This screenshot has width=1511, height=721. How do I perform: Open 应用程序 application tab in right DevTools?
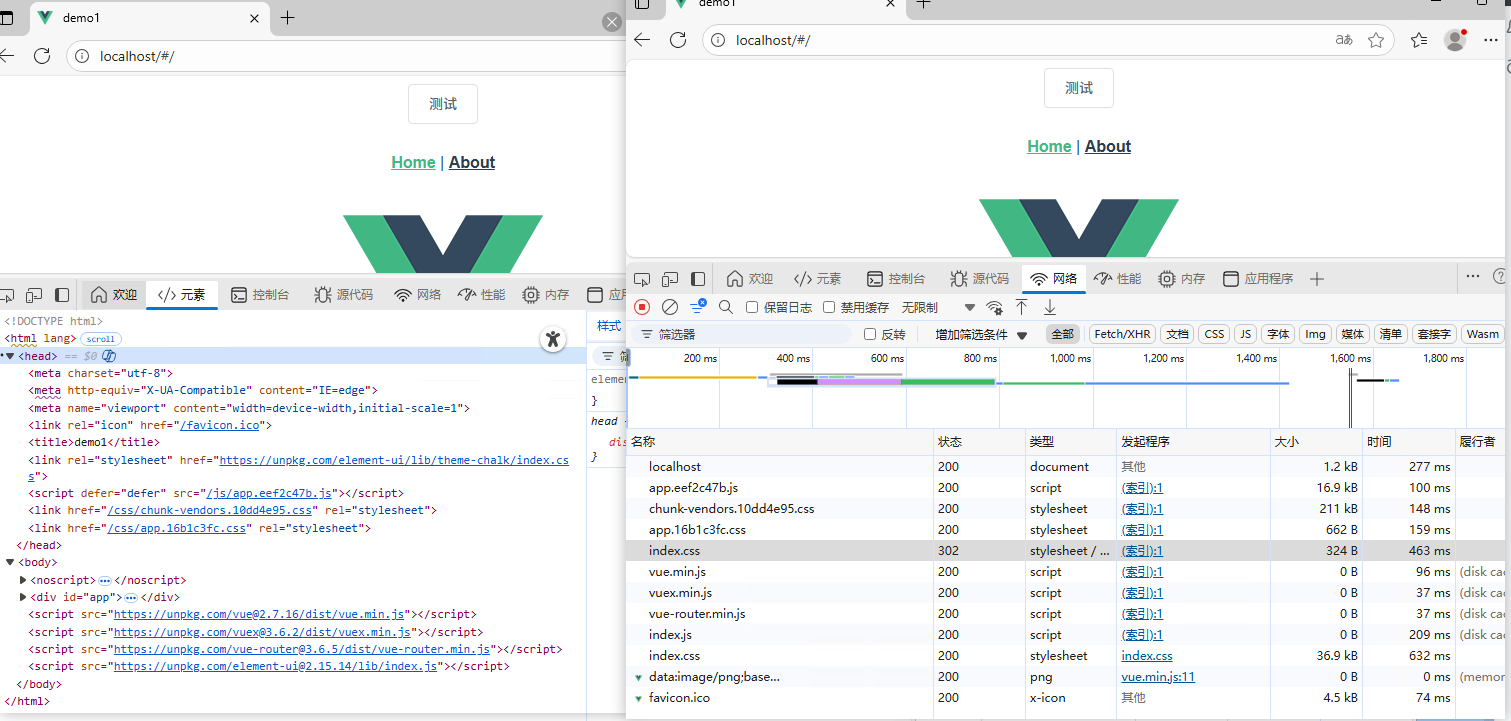coord(1258,279)
